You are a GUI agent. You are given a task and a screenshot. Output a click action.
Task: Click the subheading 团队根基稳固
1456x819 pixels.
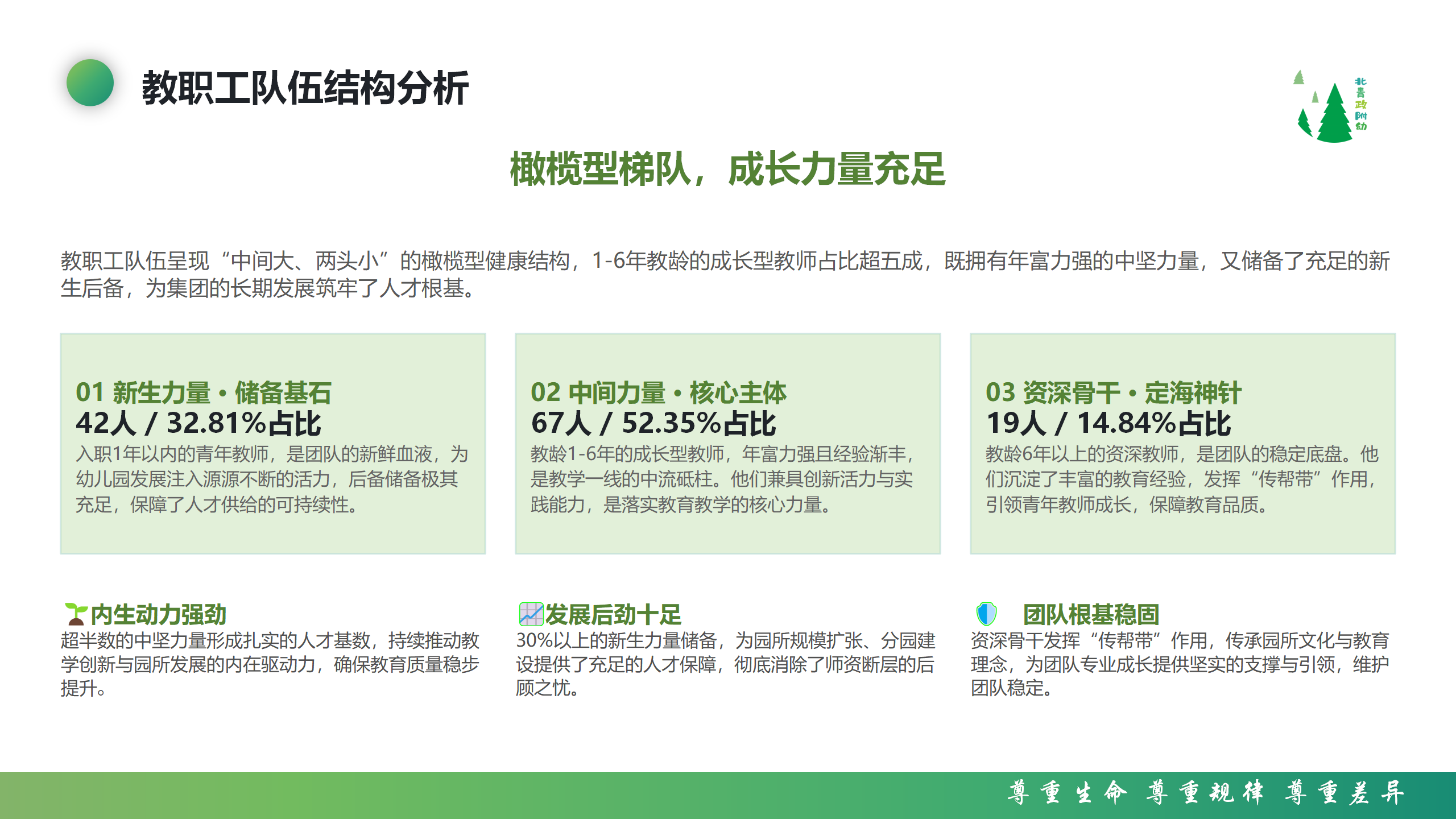click(1091, 614)
